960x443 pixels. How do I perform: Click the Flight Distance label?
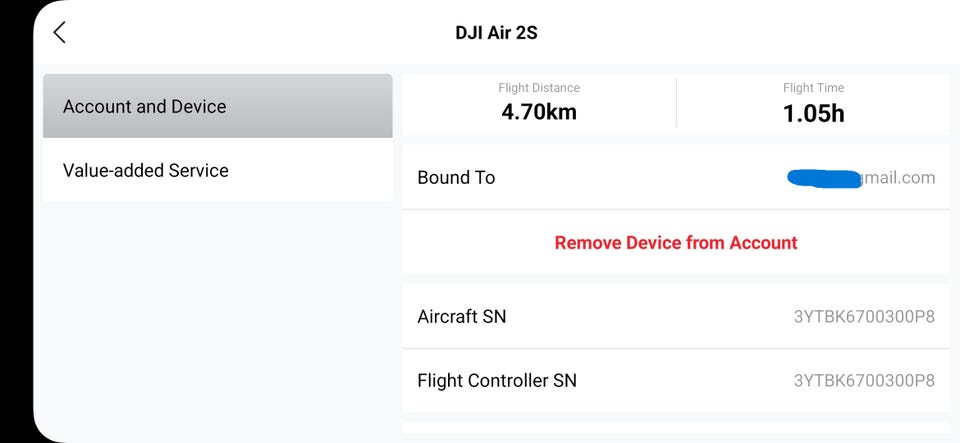(538, 88)
